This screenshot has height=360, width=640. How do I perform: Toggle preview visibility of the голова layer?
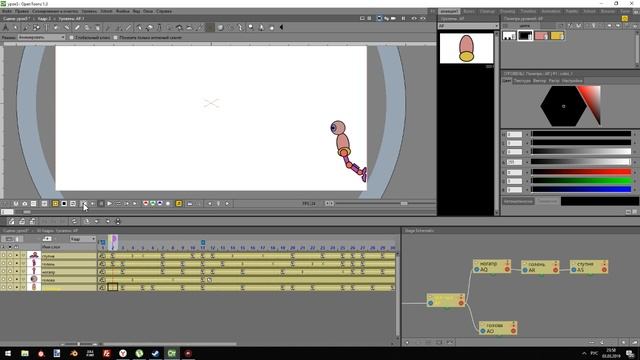4,280
